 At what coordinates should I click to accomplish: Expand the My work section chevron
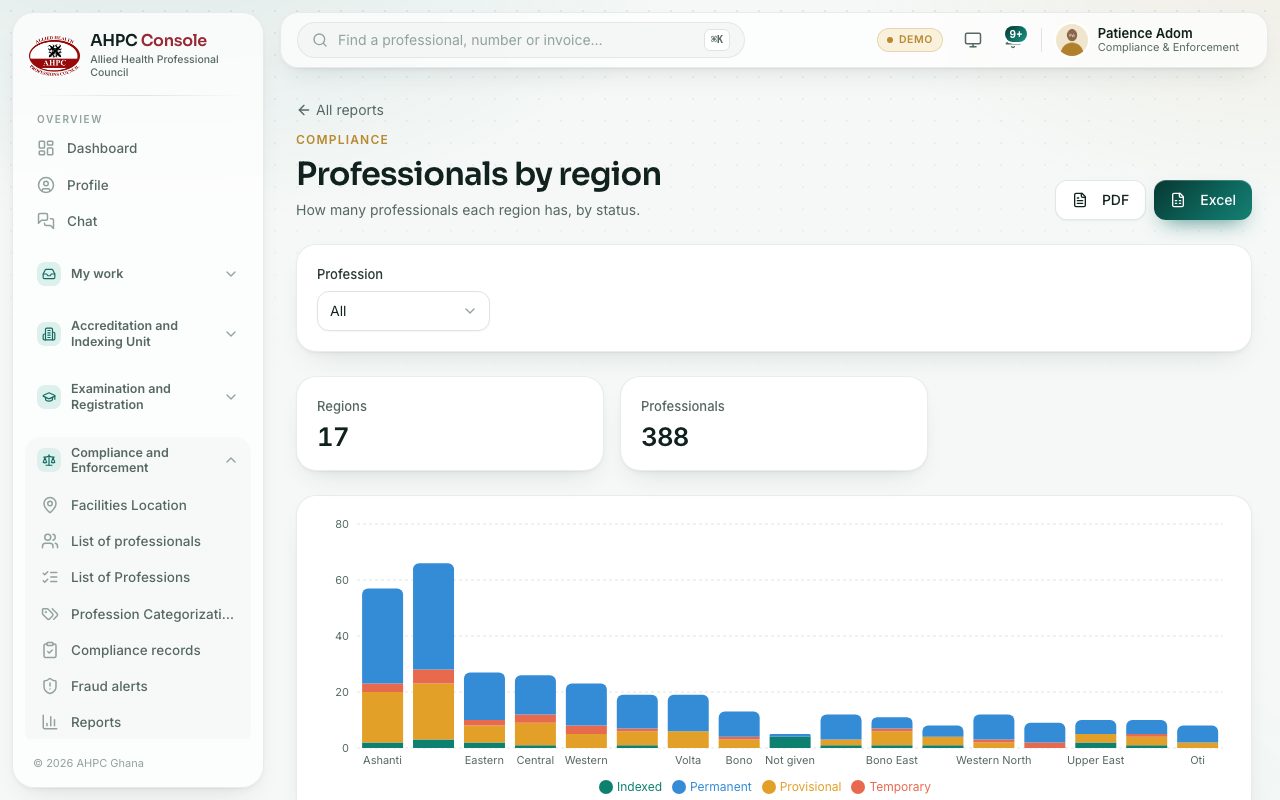(231, 274)
